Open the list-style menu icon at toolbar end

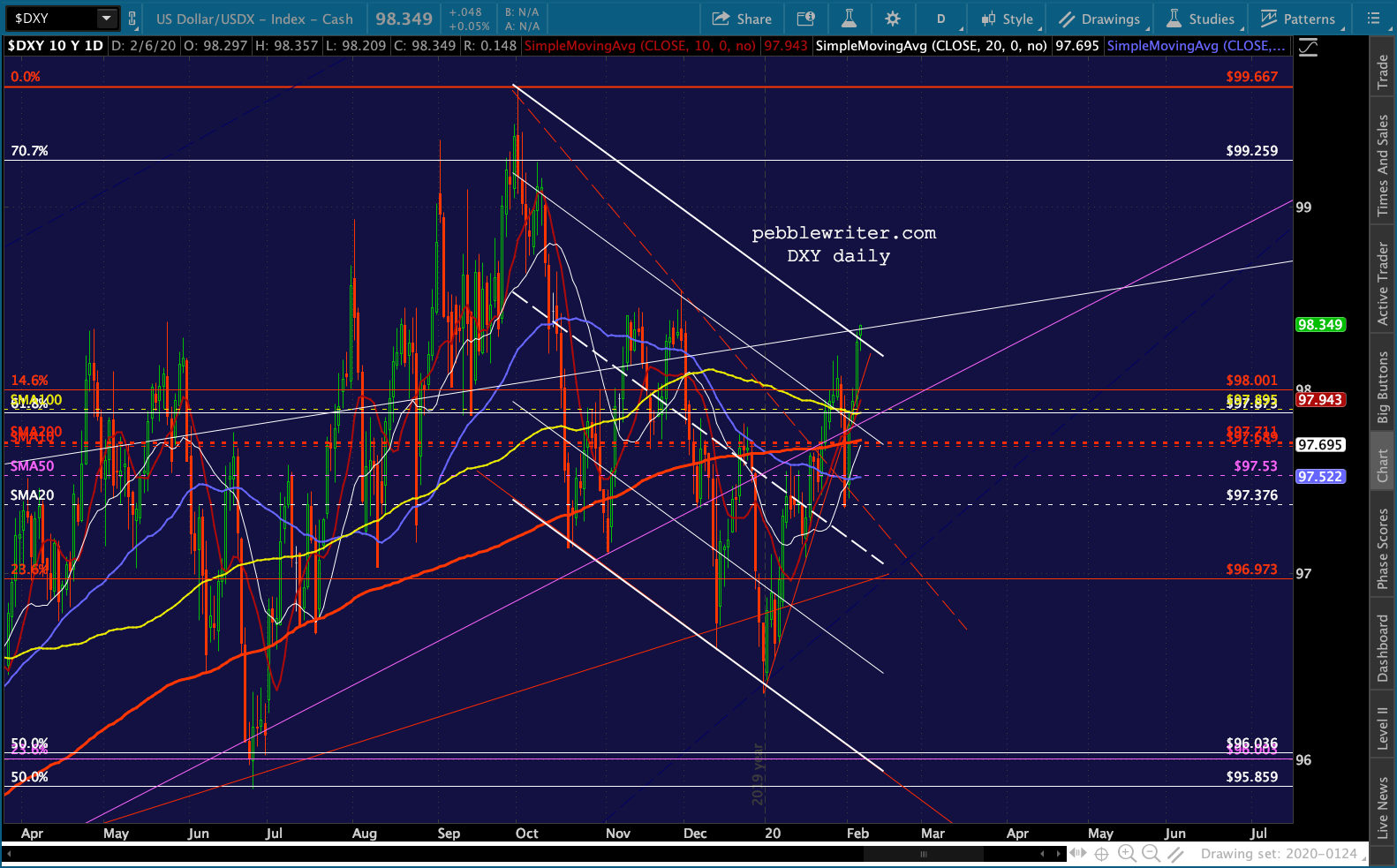pyautogui.click(x=1373, y=19)
